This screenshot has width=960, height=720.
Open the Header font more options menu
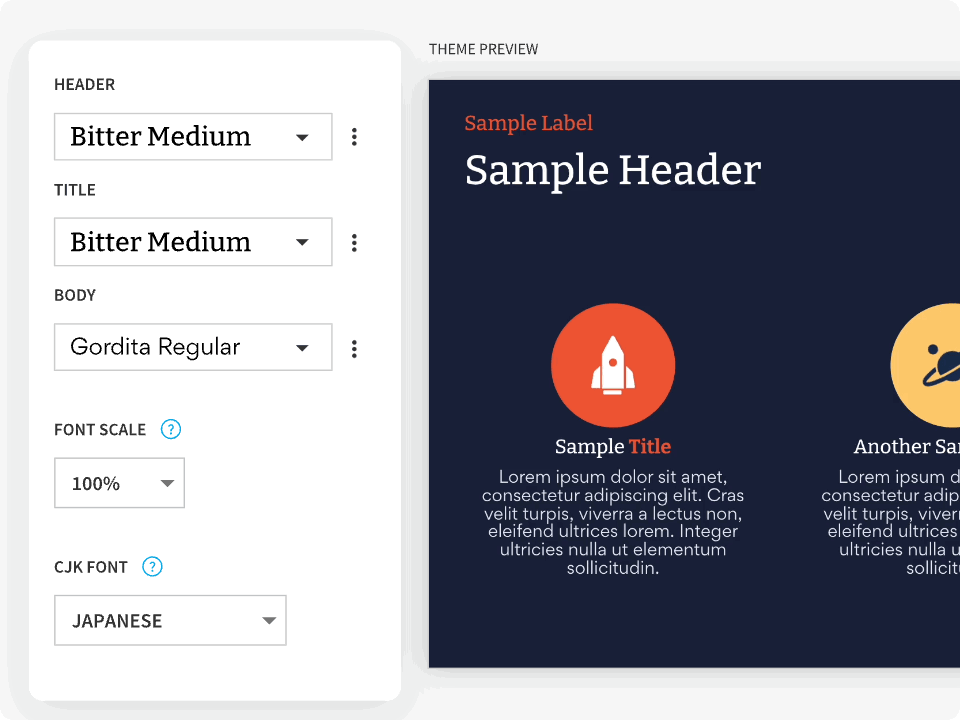(x=354, y=137)
